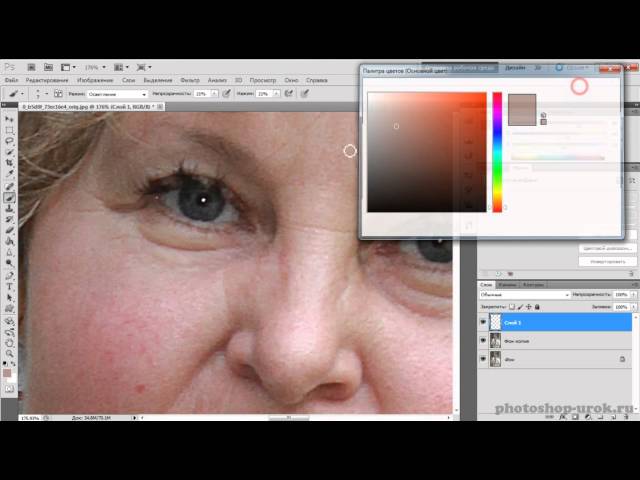Select the Path Selection tool
The width and height of the screenshot is (640, 480).
tap(9, 298)
